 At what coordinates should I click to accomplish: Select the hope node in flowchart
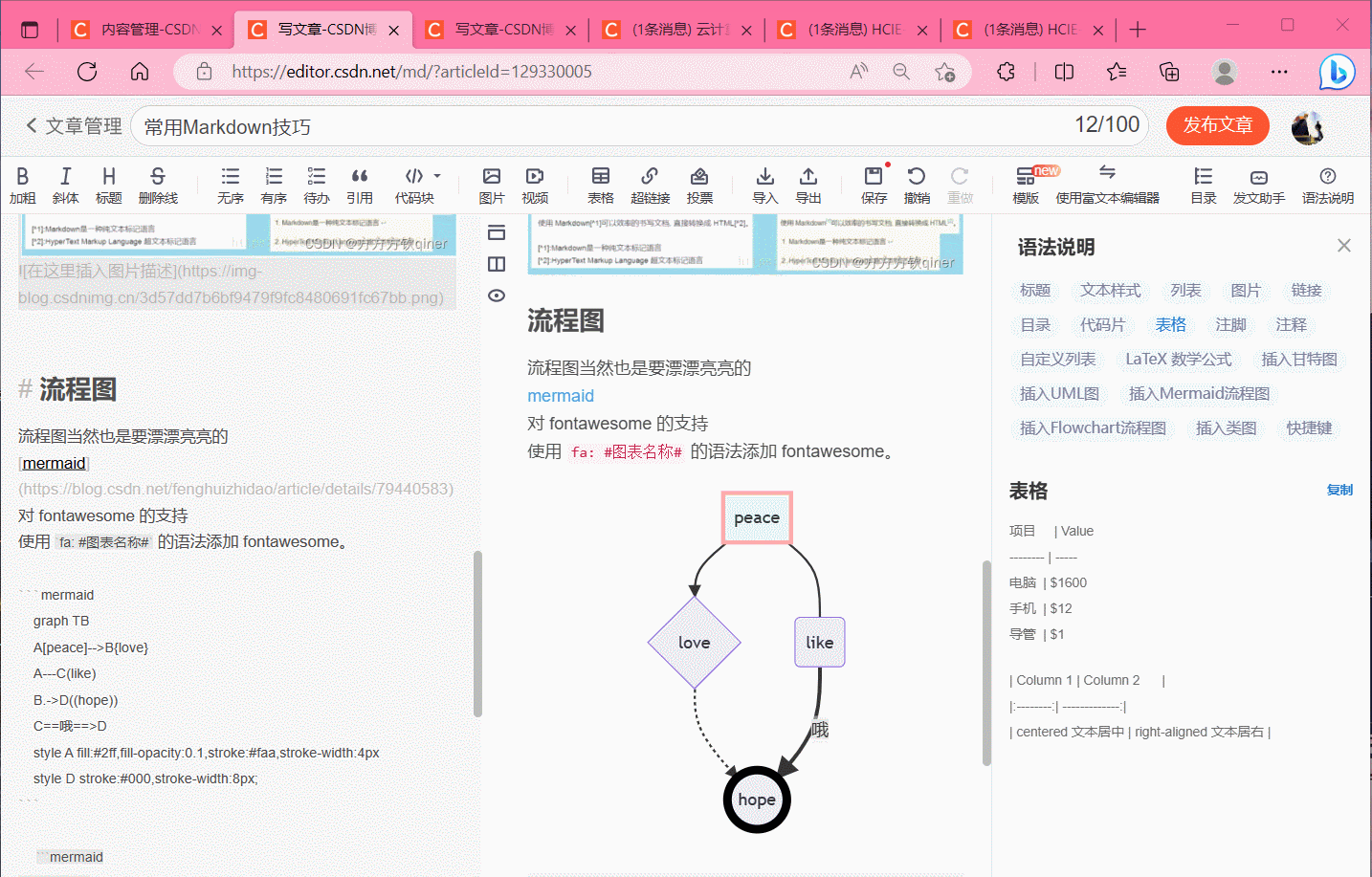(757, 800)
